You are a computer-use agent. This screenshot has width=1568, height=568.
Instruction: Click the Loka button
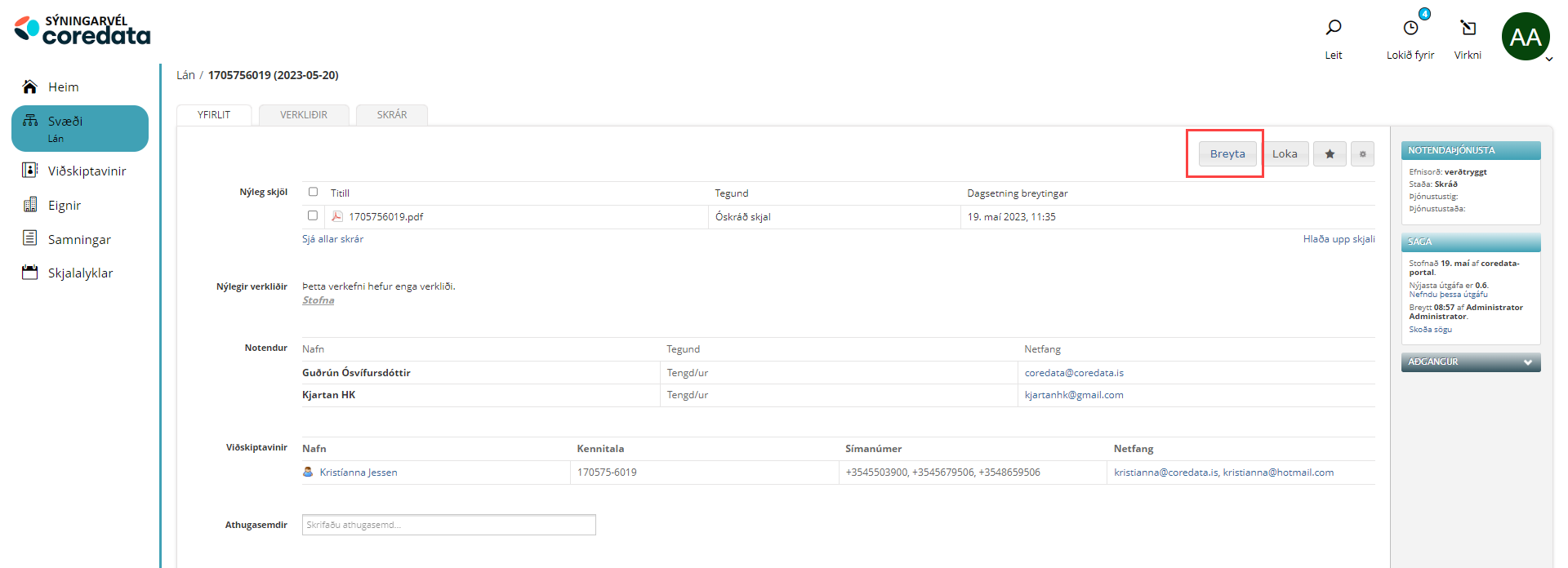(x=1285, y=154)
